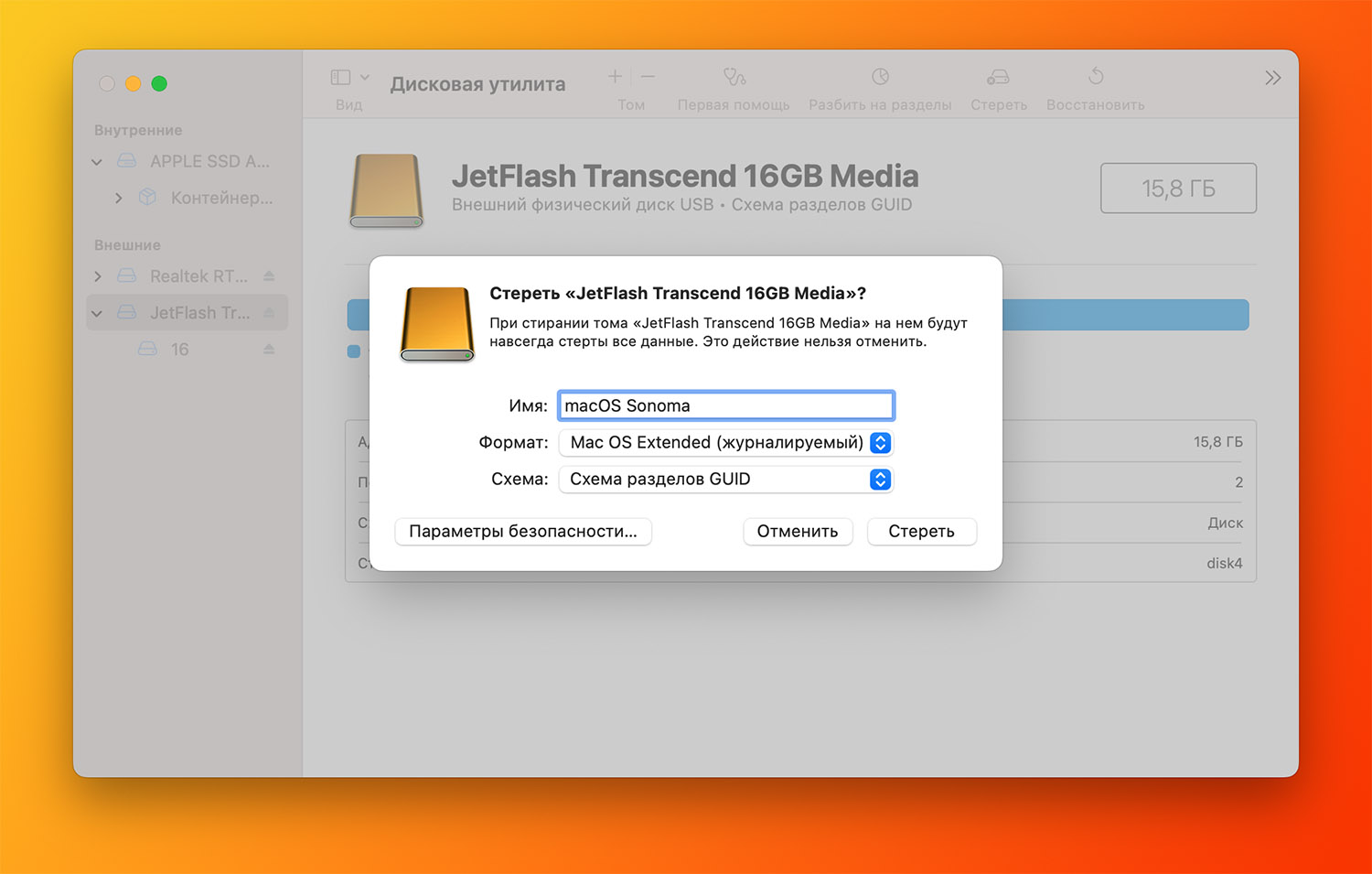Screen dimensions: 1372x874
Task: Click the Name field containing macOS Sonoma
Action: (x=726, y=405)
